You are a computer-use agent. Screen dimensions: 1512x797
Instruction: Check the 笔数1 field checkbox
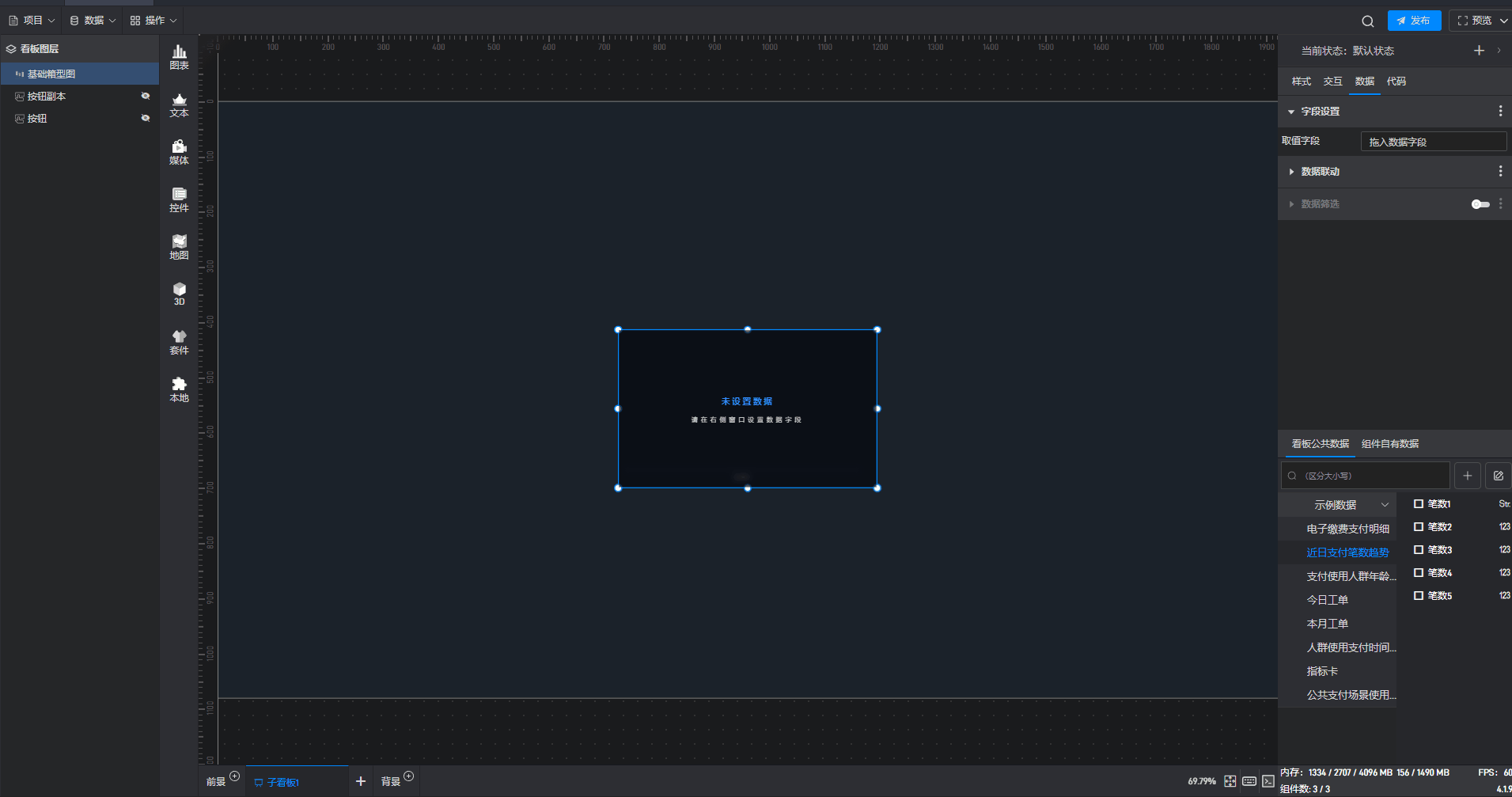(1419, 504)
